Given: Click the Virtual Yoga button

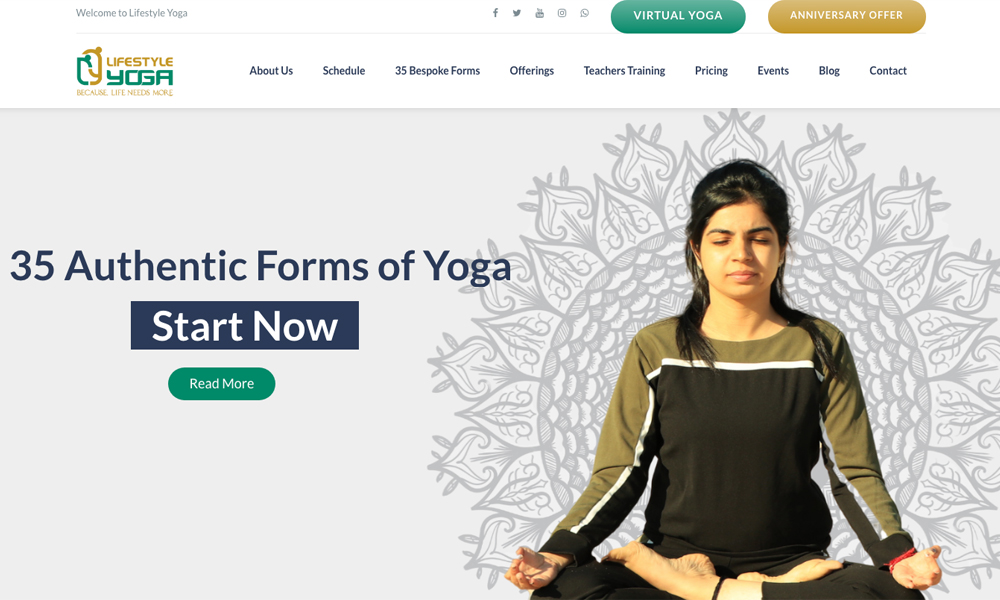Looking at the screenshot, I should (x=678, y=16).
